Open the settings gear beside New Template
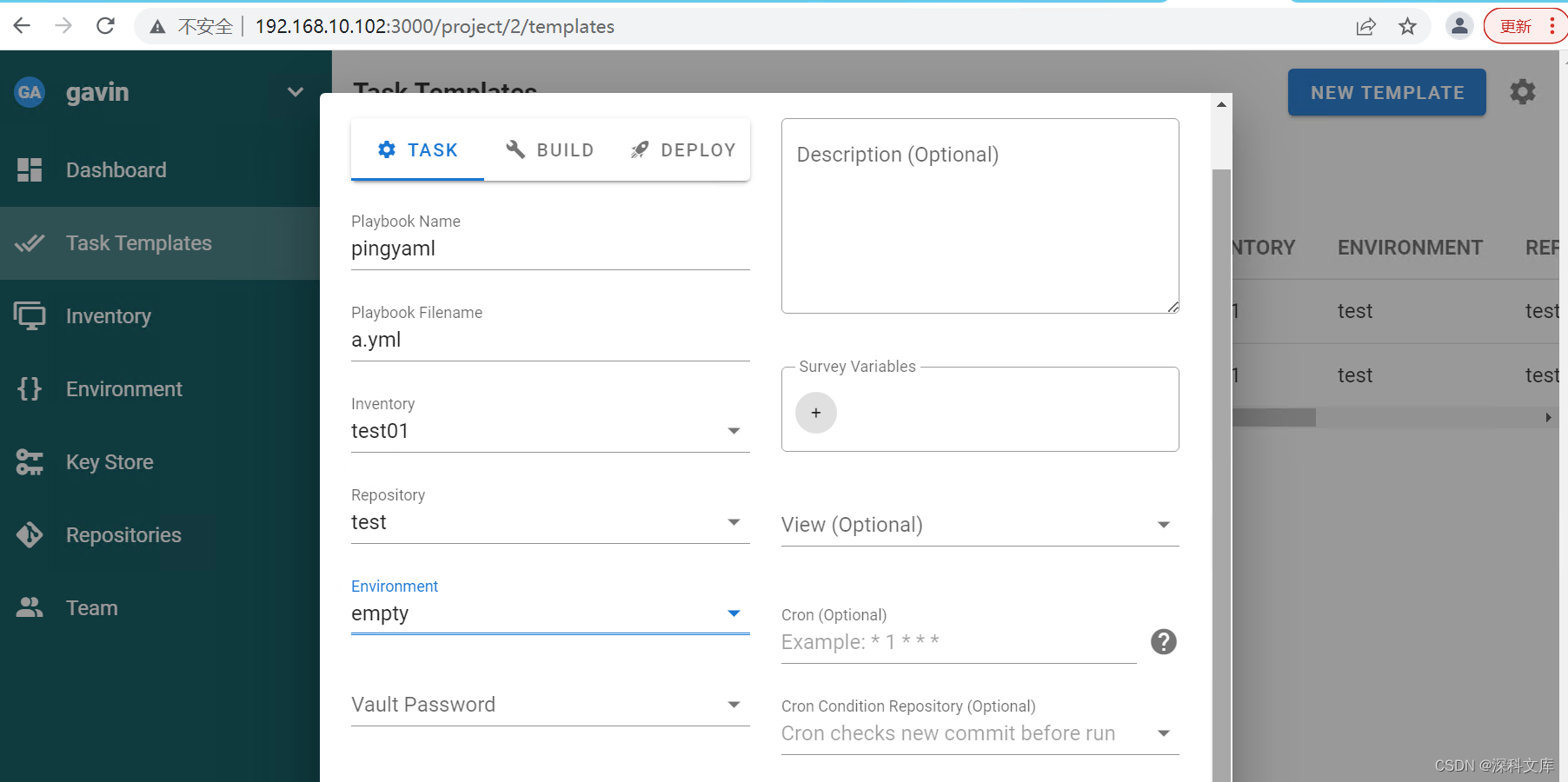The height and width of the screenshot is (782, 1568). pos(1523,91)
